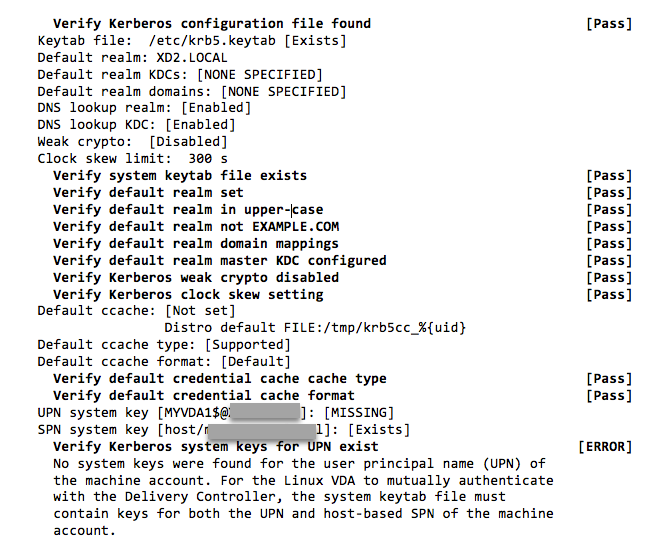Click the 'Verify Kerberos clock skew setting' line
654x545 pixels.
tap(188, 295)
